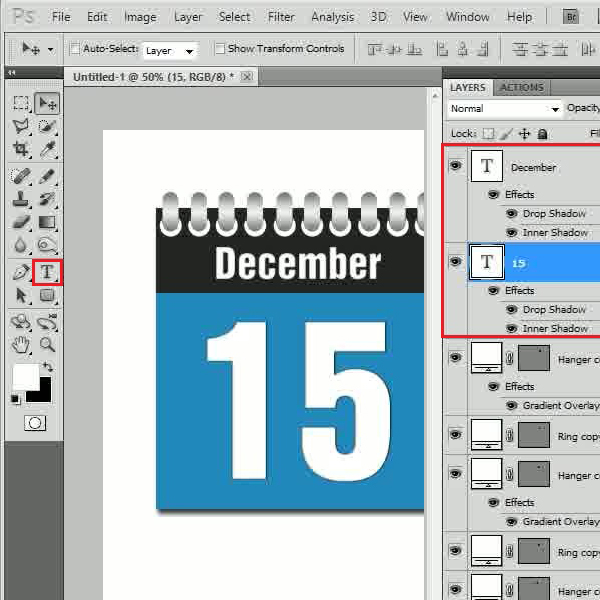Select the Path Selection tool
This screenshot has width=600, height=600.
point(21,295)
